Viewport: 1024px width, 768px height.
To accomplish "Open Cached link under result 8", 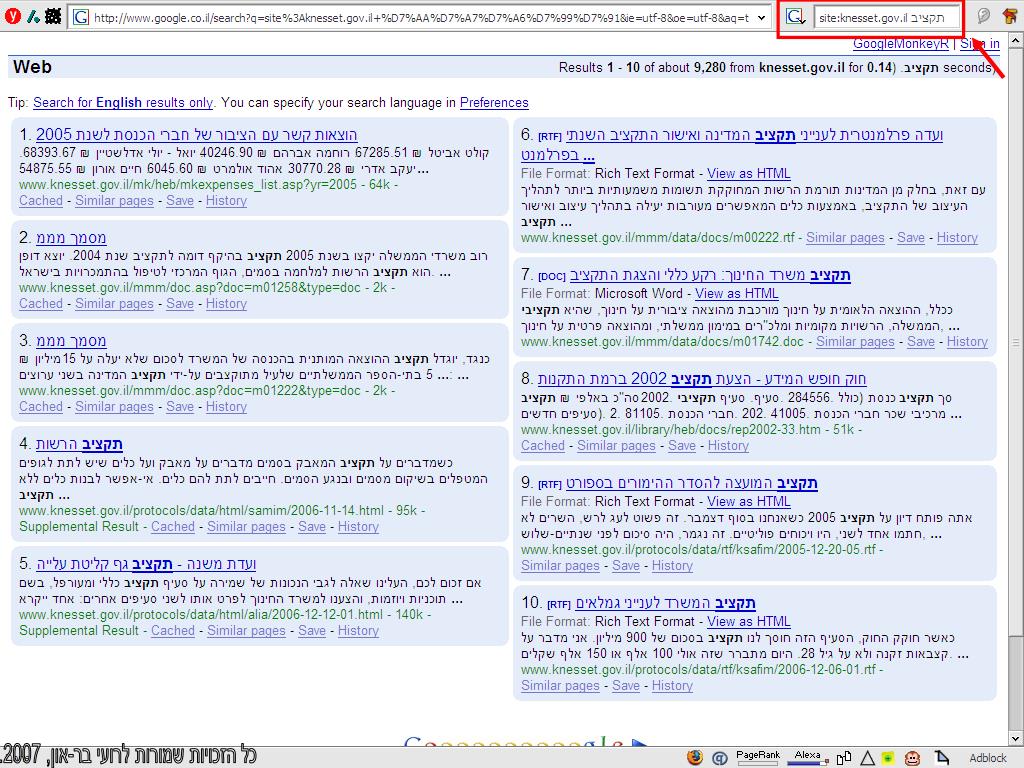I will [543, 445].
